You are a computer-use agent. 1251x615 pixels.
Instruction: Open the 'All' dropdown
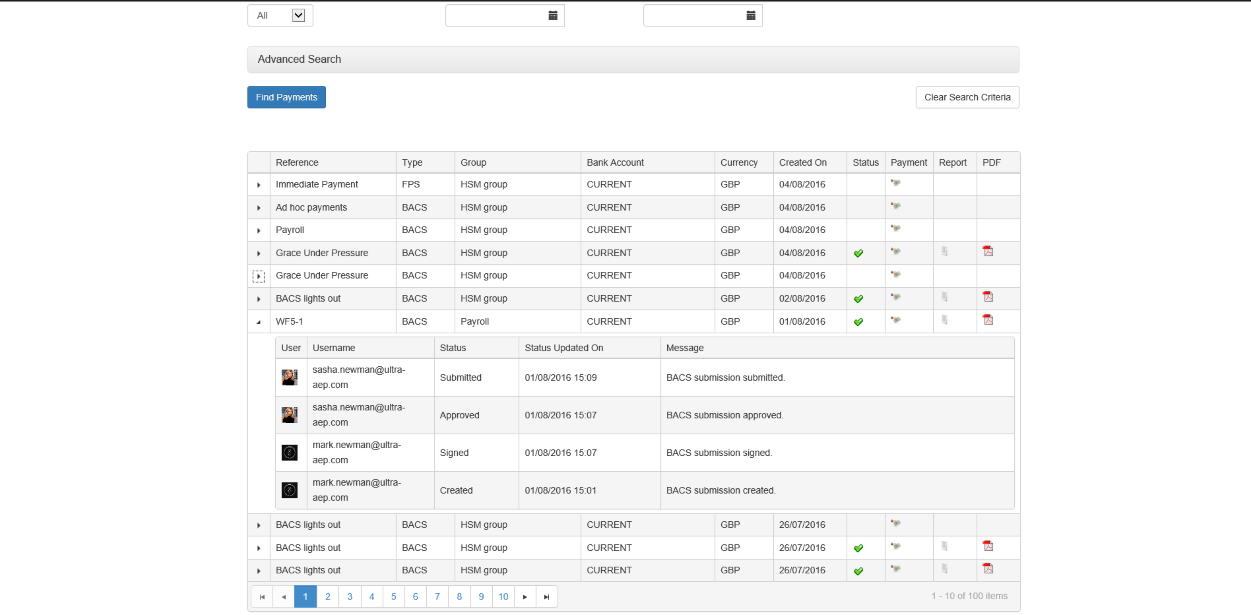(298, 16)
